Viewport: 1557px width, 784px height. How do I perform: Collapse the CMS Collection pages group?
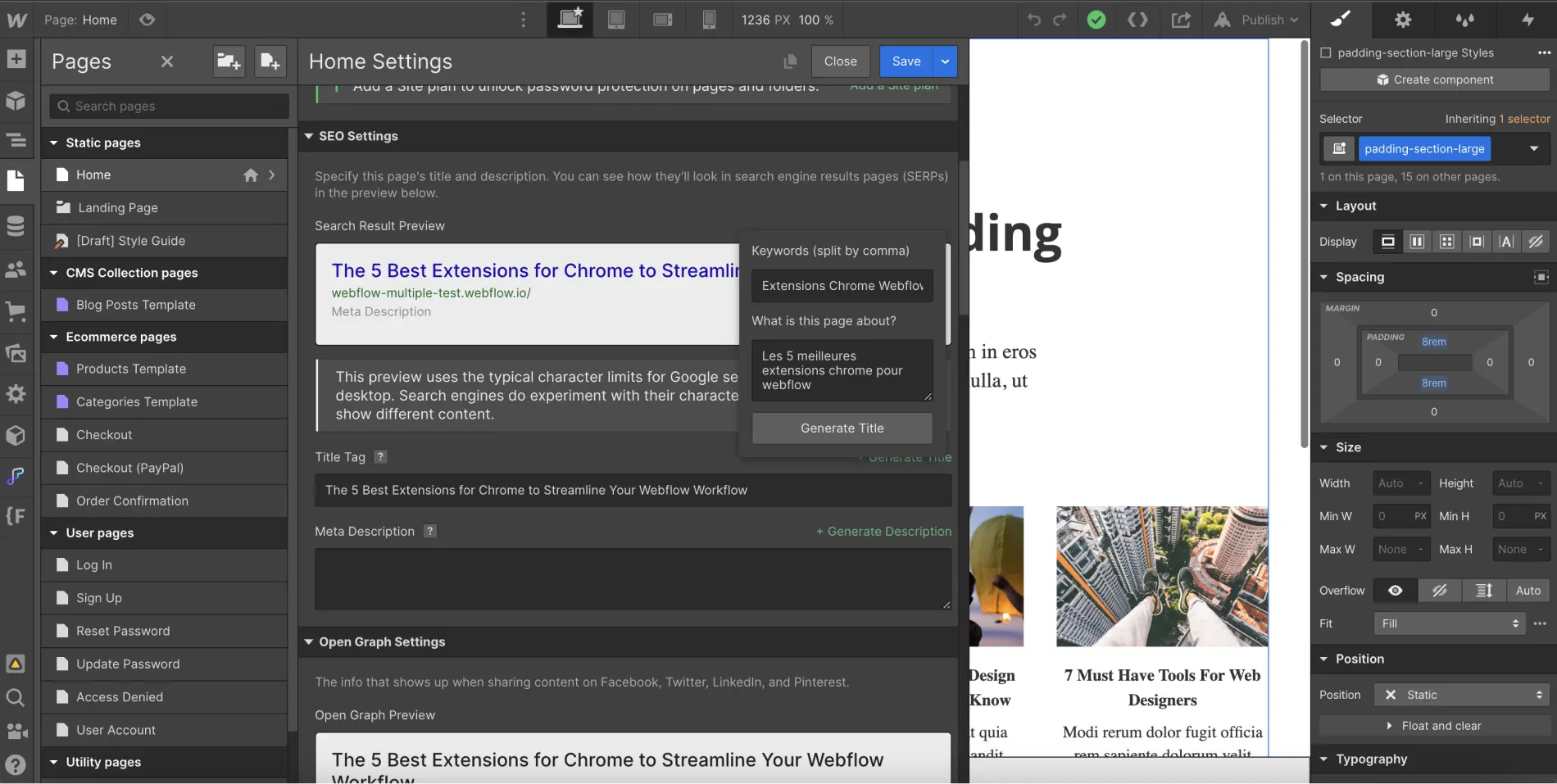click(54, 273)
